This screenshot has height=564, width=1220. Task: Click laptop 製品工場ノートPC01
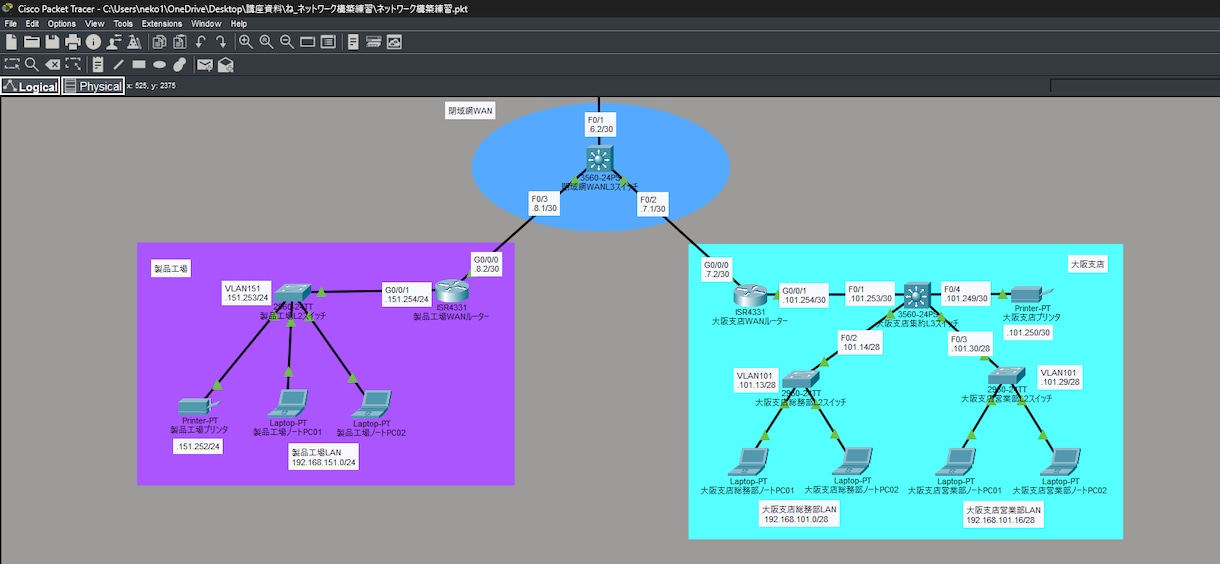click(287, 404)
